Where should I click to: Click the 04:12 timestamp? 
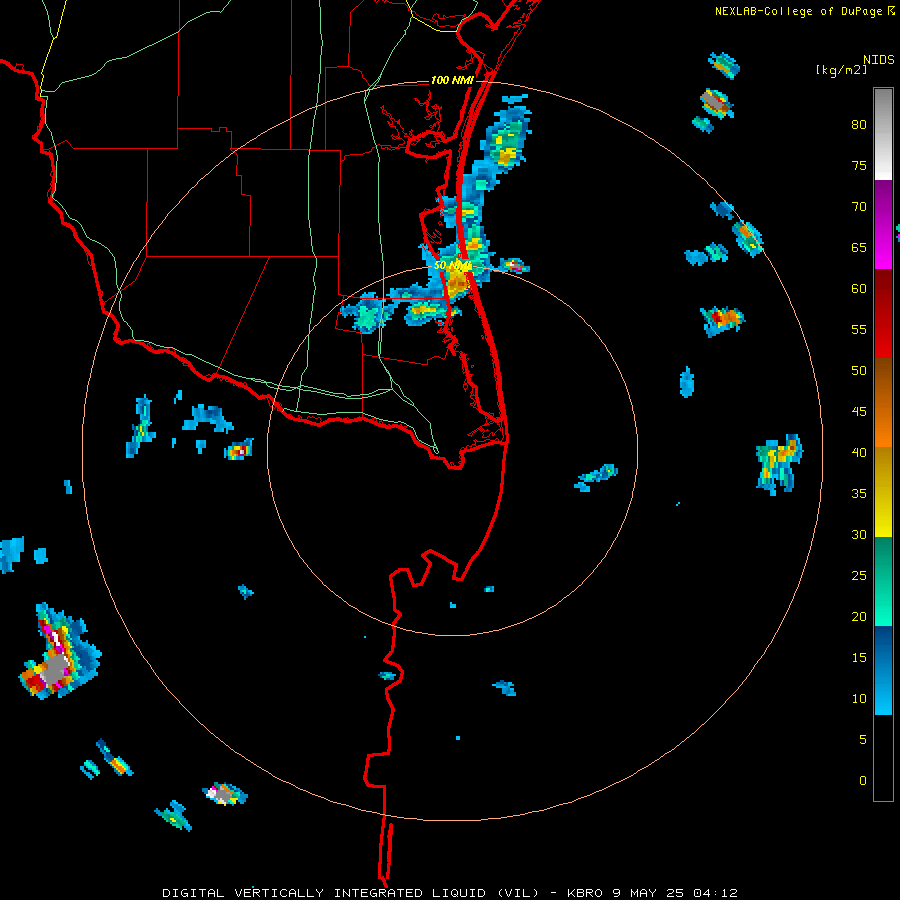click(x=715, y=893)
